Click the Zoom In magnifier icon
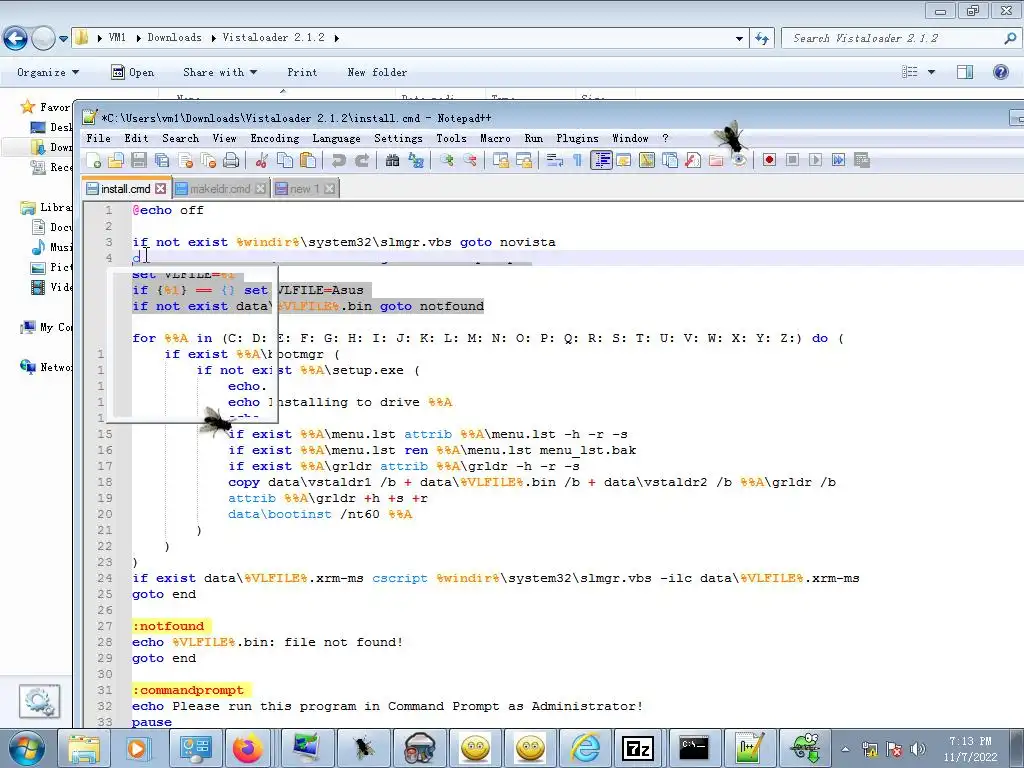The image size is (1024, 768). (x=447, y=160)
